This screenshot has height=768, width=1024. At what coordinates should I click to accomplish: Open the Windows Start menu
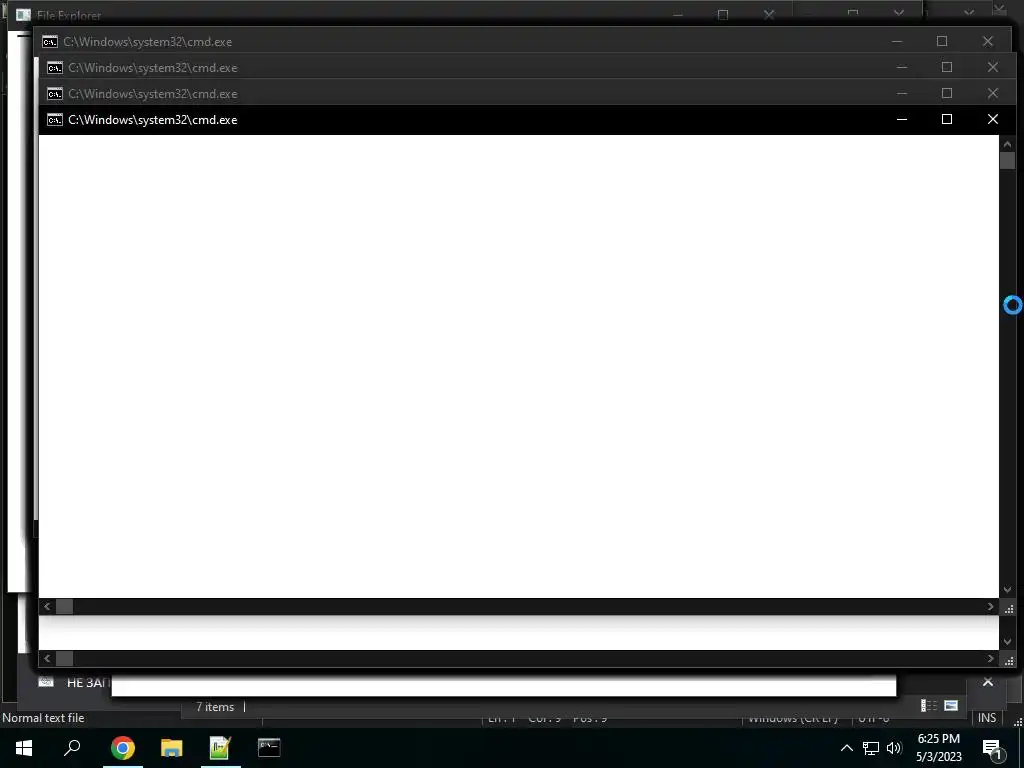(24, 748)
